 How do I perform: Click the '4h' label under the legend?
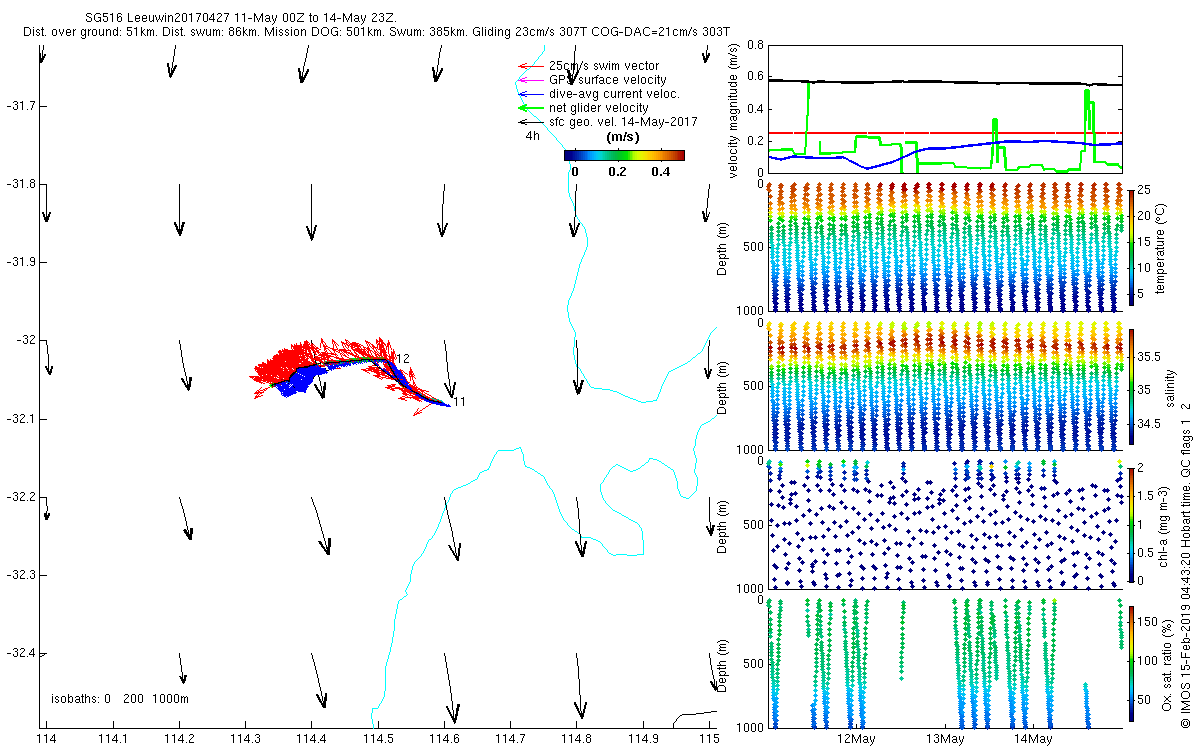click(x=532, y=135)
